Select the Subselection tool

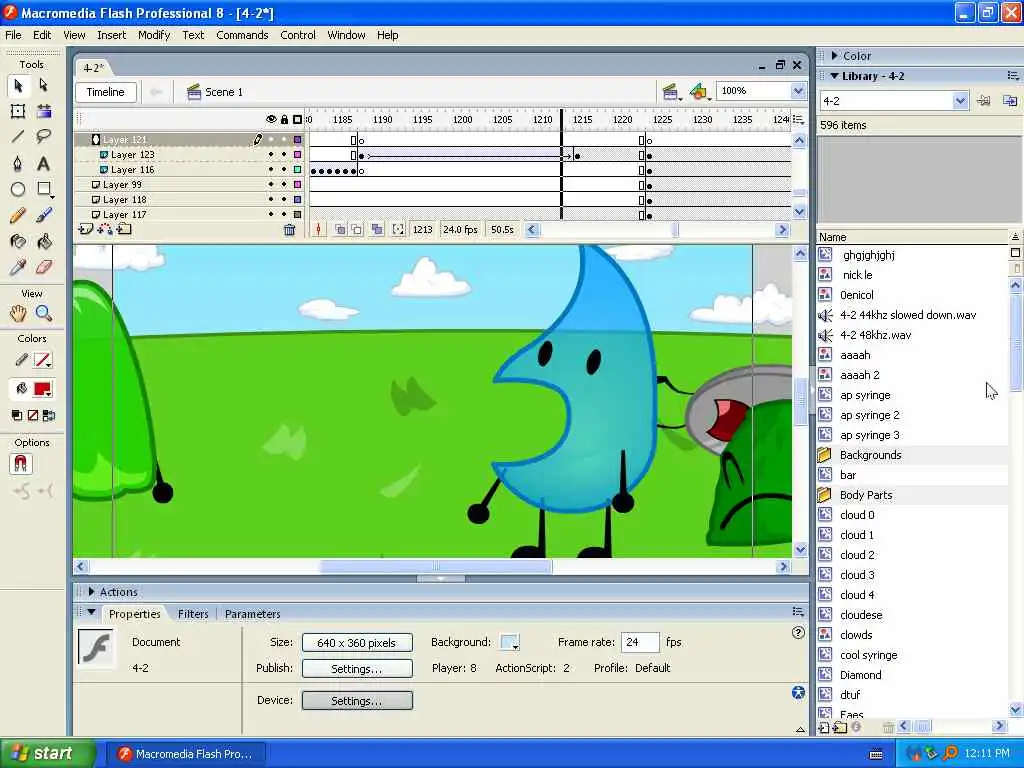43,86
